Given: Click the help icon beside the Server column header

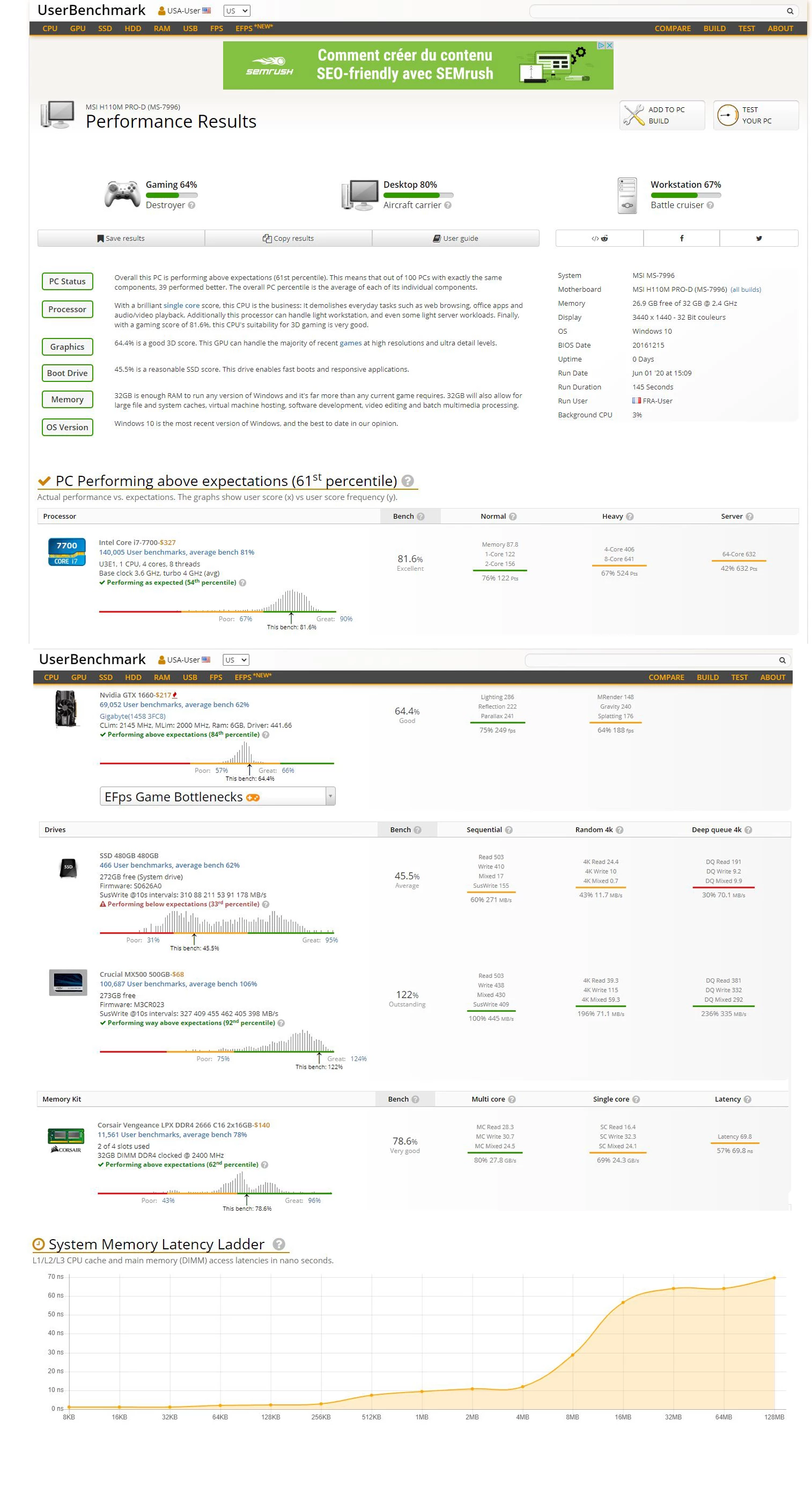Looking at the screenshot, I should pos(750,517).
